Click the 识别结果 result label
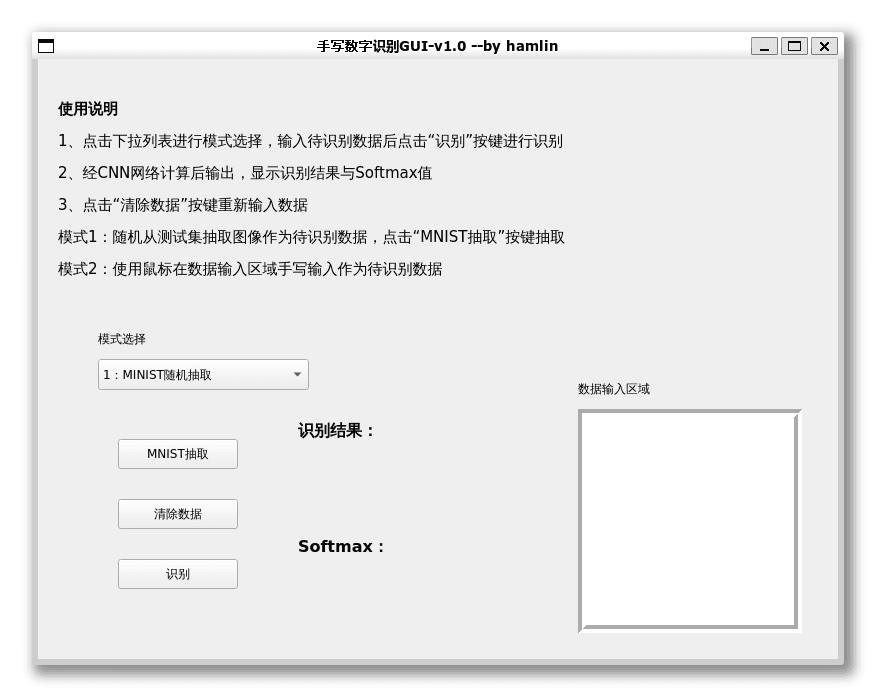 coord(334,432)
